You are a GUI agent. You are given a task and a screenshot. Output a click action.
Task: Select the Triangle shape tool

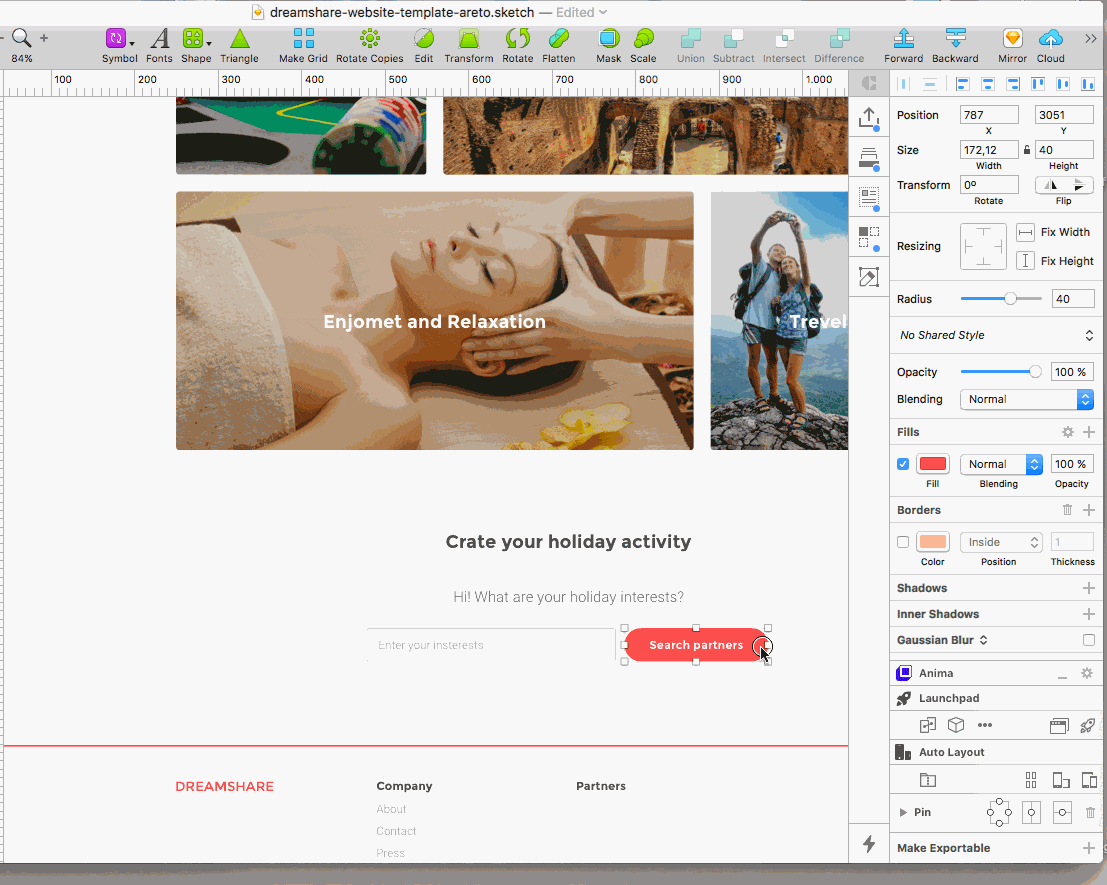tap(239, 39)
